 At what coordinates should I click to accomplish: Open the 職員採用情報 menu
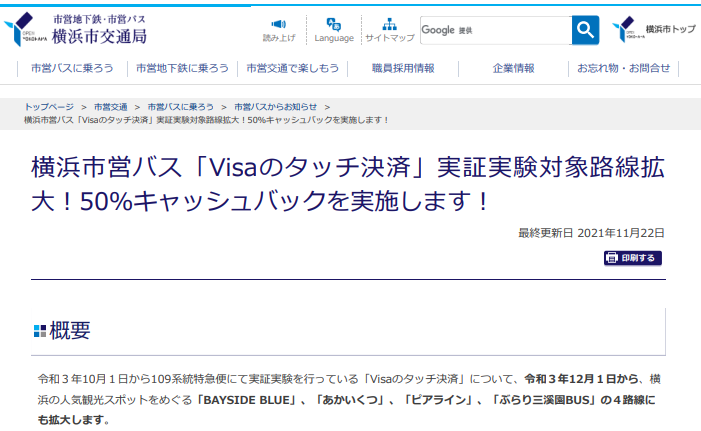coord(403,68)
